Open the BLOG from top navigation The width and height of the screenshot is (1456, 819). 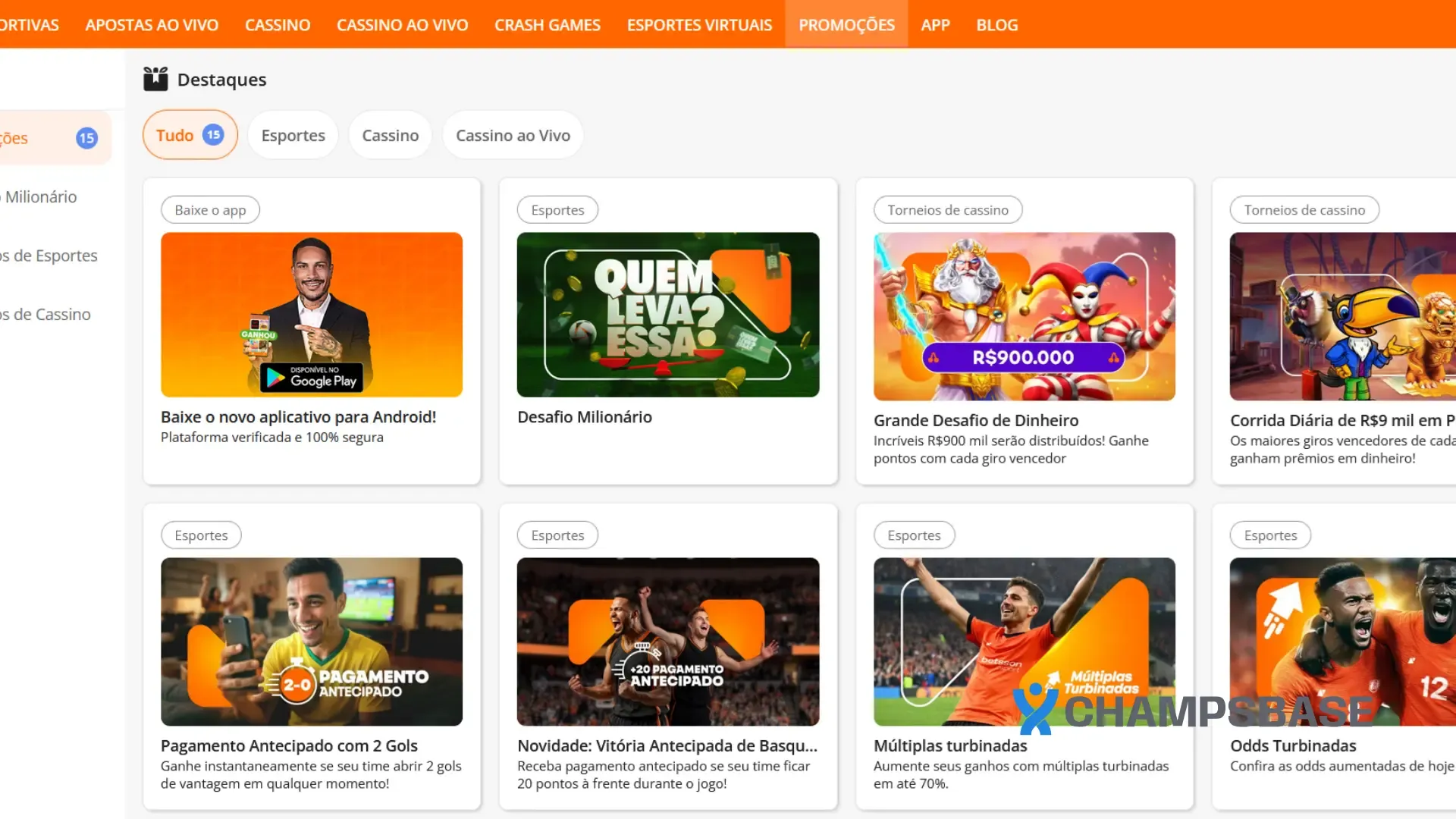pos(996,24)
